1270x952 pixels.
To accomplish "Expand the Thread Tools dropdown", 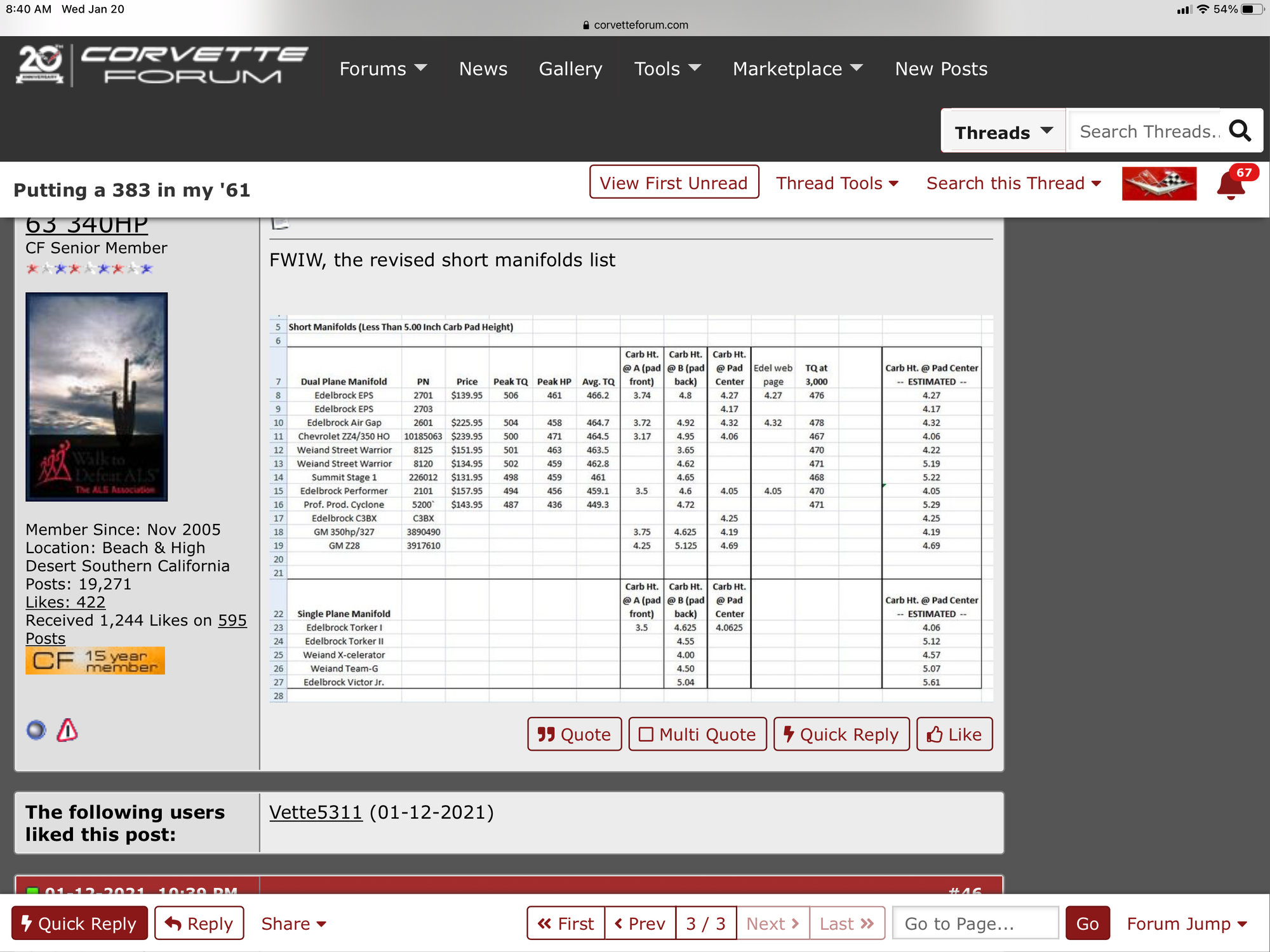I will pyautogui.click(x=837, y=183).
